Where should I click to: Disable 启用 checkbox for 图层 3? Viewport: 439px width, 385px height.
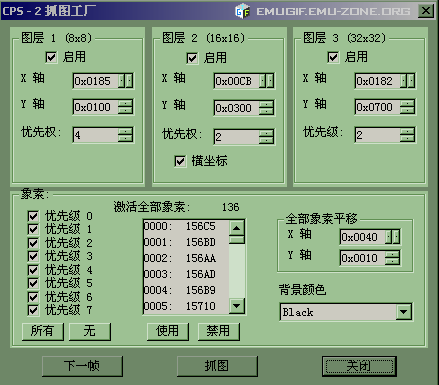pyautogui.click(x=333, y=57)
